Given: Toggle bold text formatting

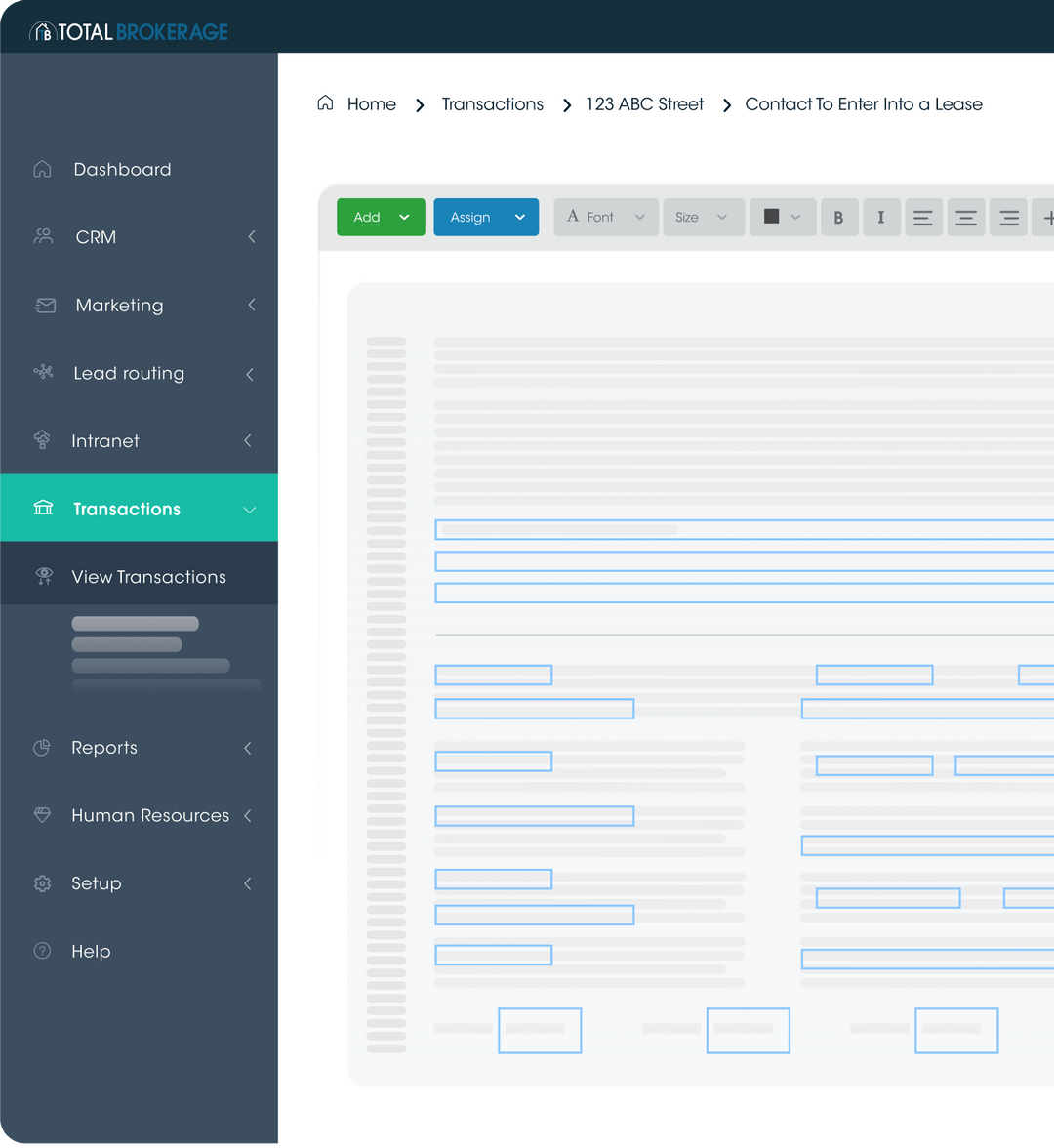Looking at the screenshot, I should [x=838, y=217].
